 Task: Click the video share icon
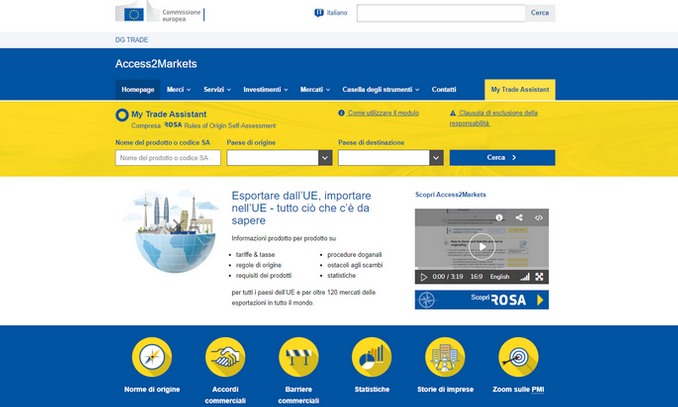(519, 218)
